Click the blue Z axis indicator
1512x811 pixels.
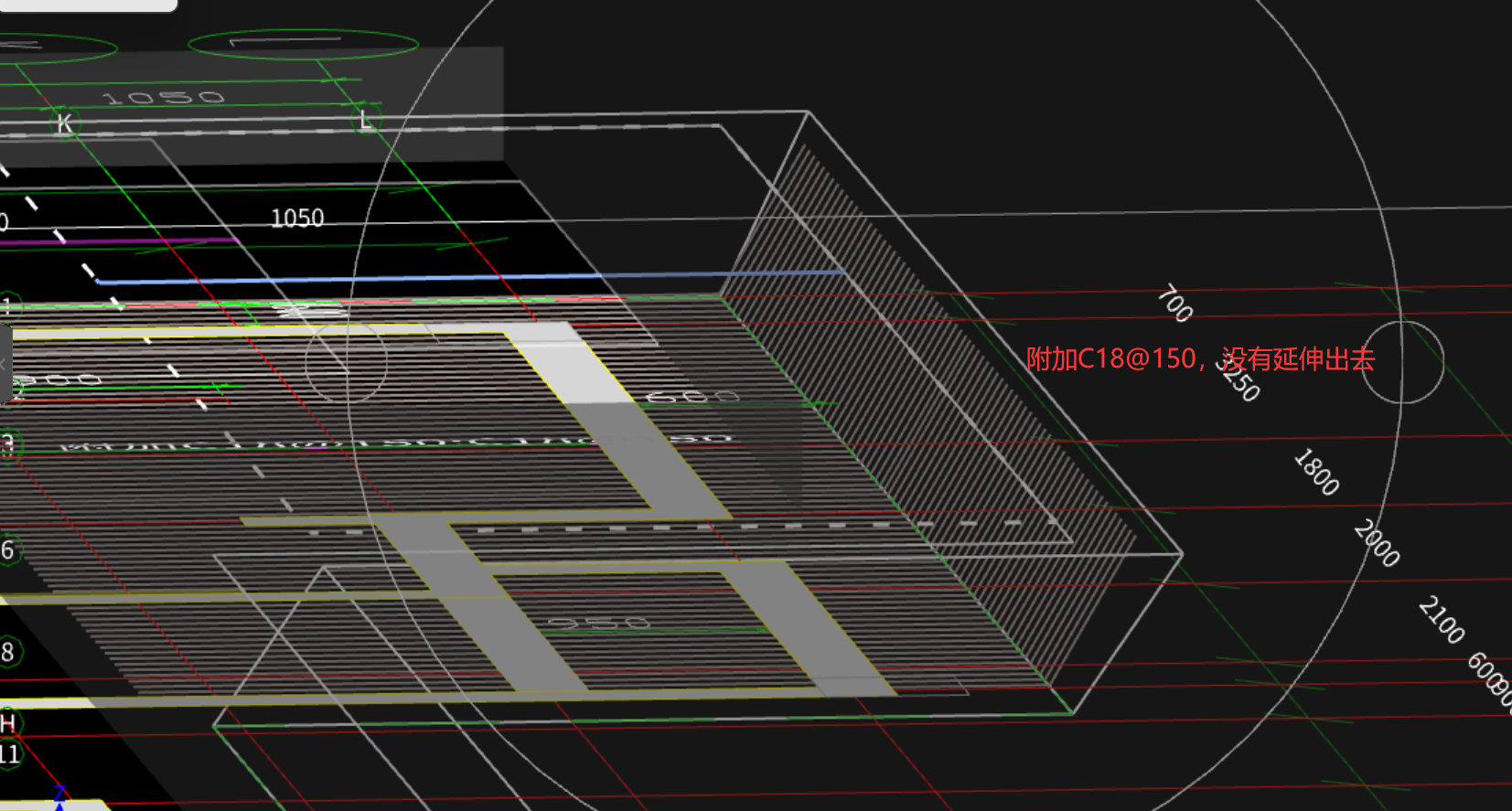tap(60, 795)
